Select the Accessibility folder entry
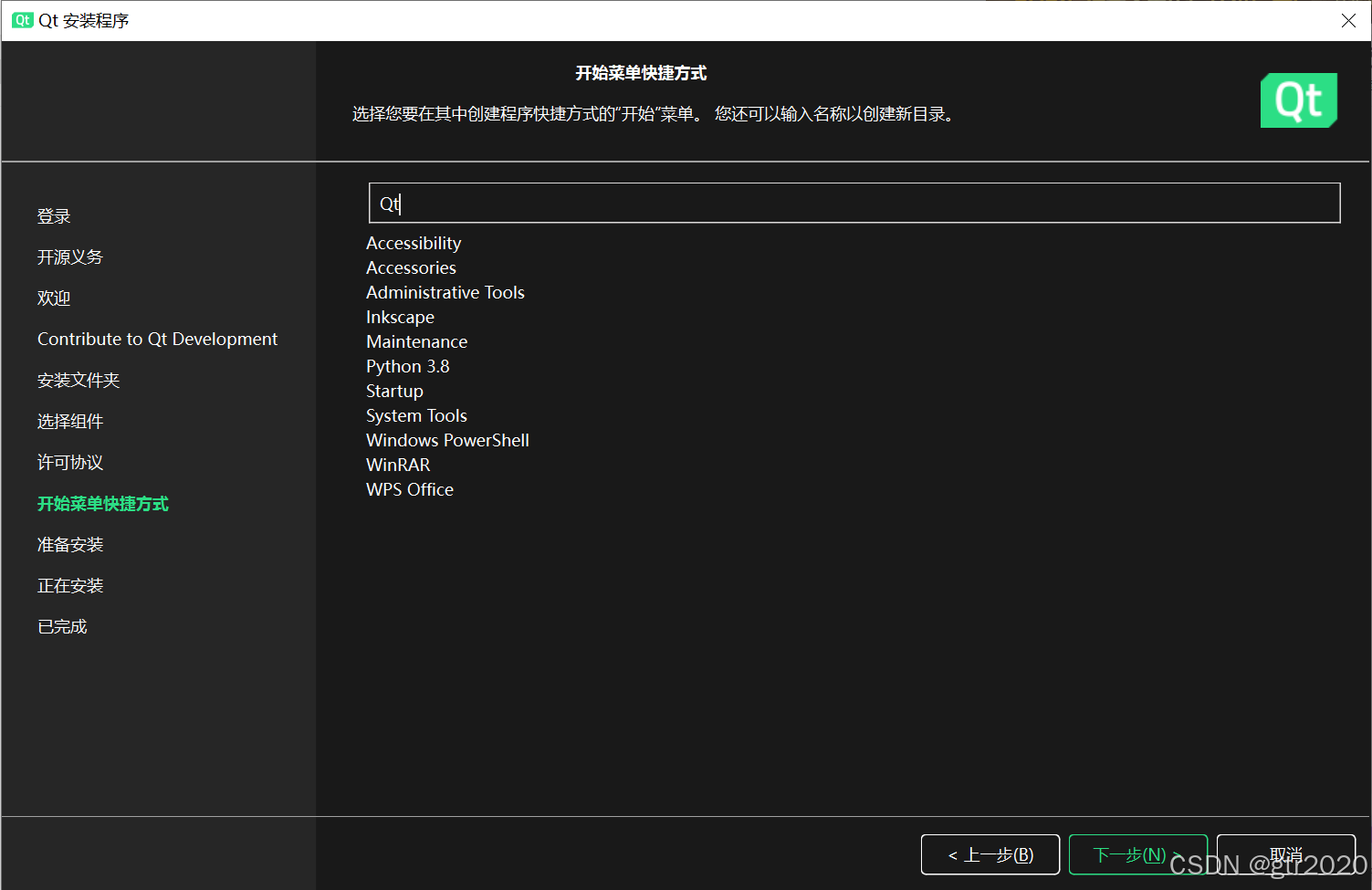 [x=414, y=243]
